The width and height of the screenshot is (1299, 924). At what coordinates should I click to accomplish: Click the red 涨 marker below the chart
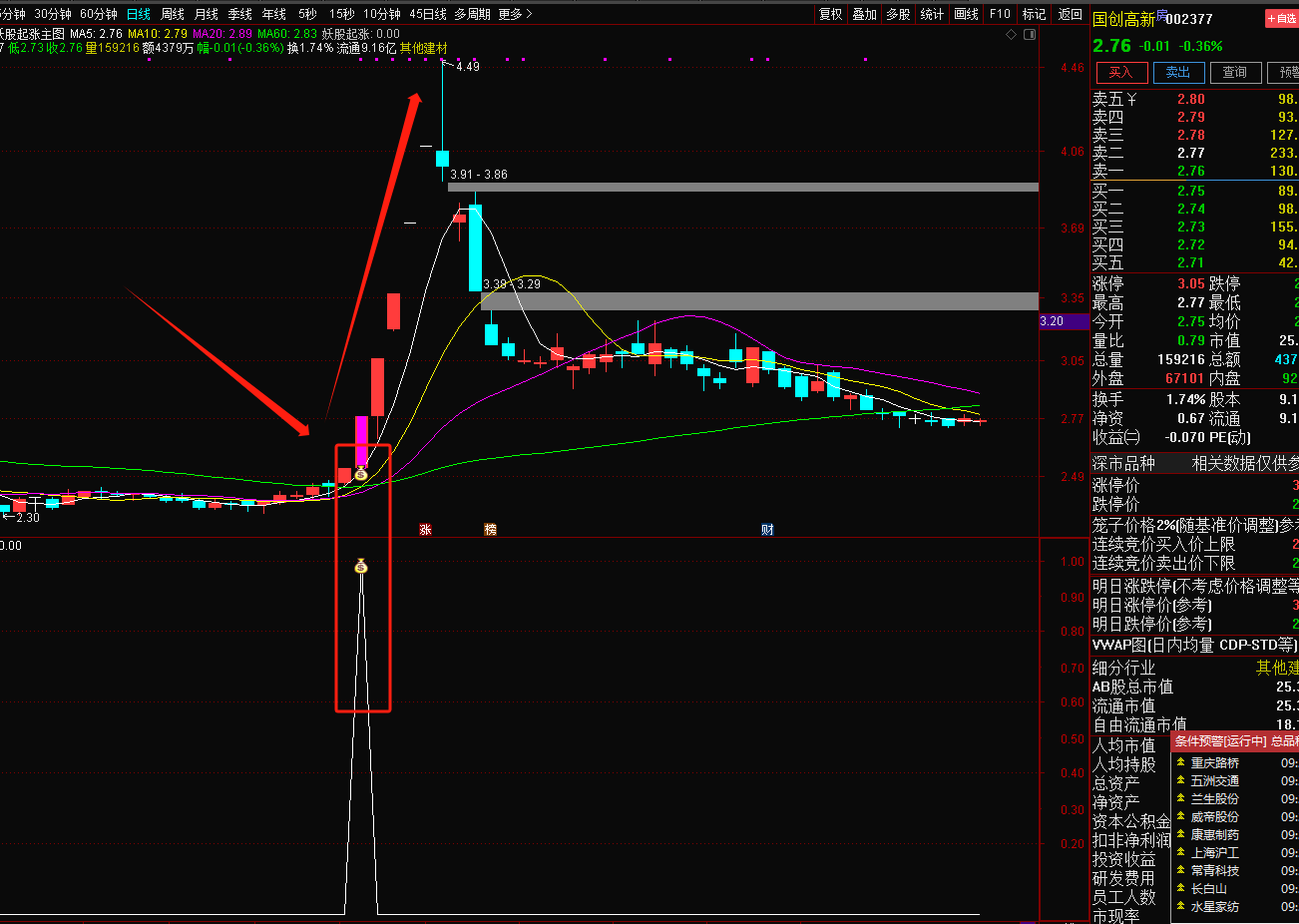(426, 530)
